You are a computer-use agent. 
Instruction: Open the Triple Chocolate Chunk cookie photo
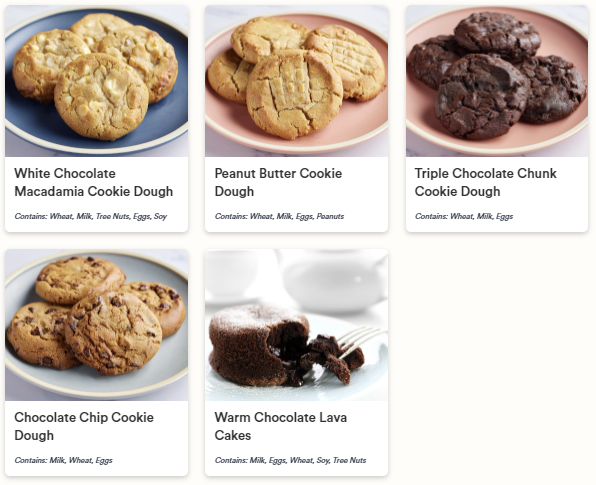point(497,81)
